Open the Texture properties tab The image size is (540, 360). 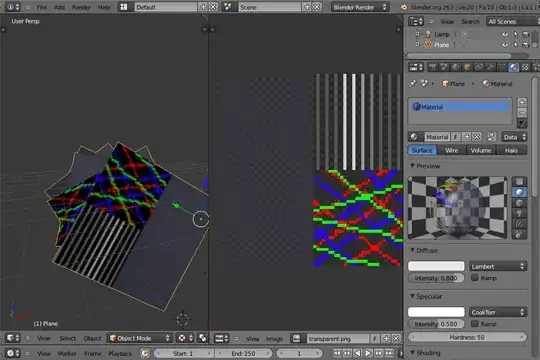pos(525,67)
